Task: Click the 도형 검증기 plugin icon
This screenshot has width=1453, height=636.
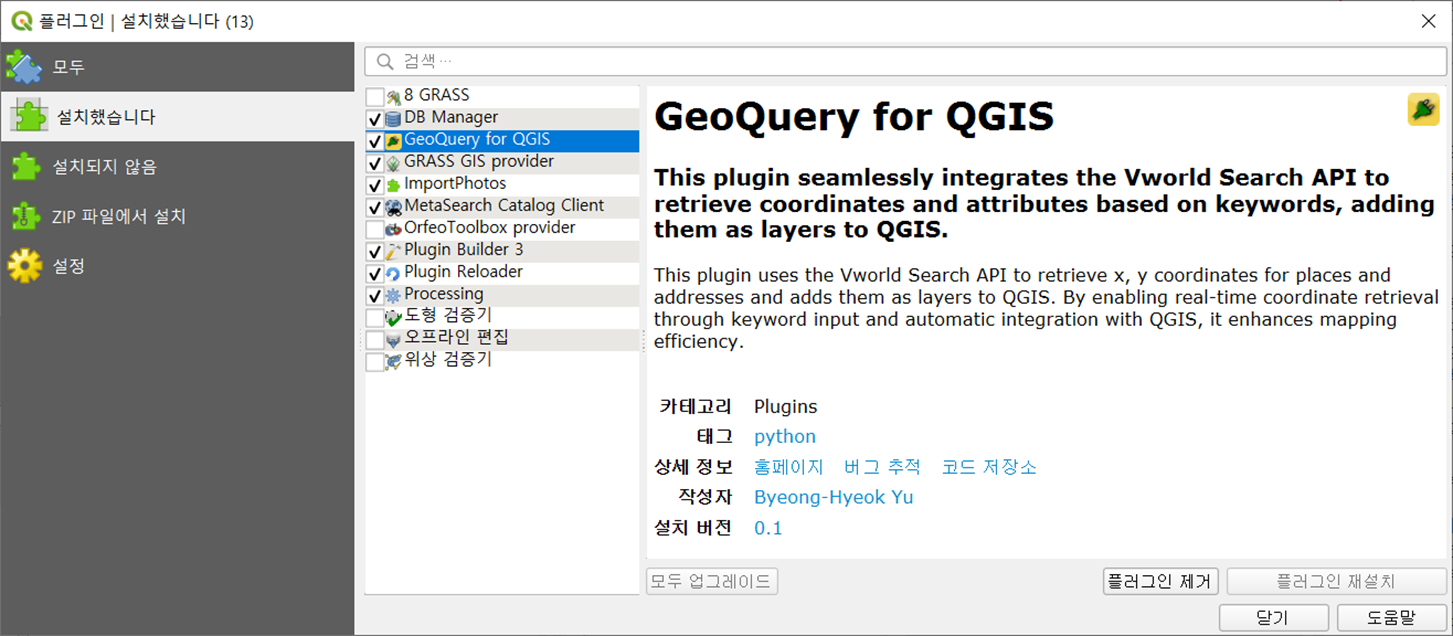Action: 394,317
